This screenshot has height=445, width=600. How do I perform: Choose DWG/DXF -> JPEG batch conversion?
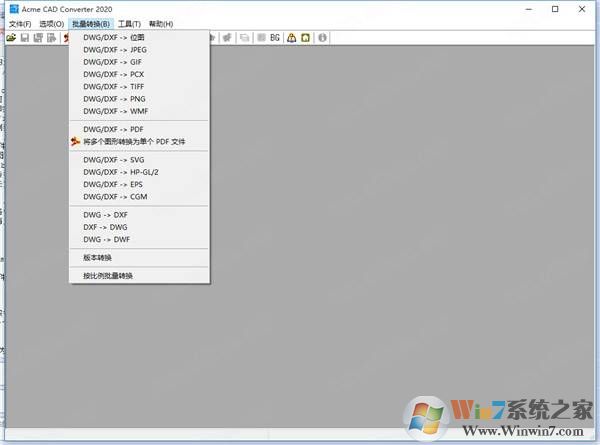(139, 50)
